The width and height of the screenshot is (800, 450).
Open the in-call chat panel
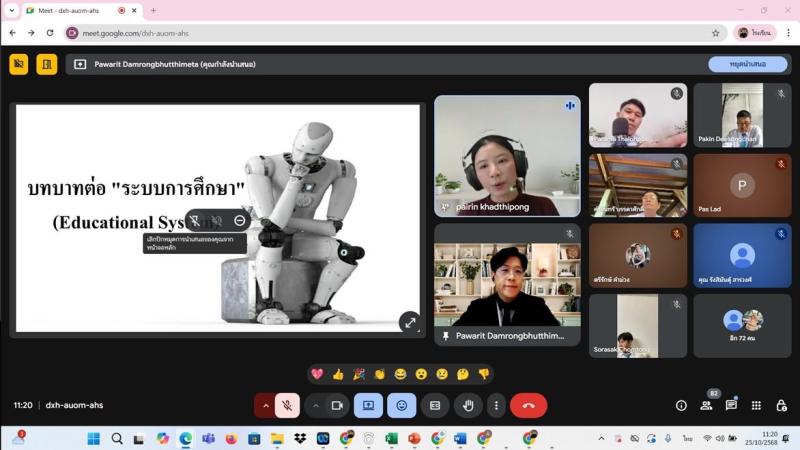click(731, 405)
